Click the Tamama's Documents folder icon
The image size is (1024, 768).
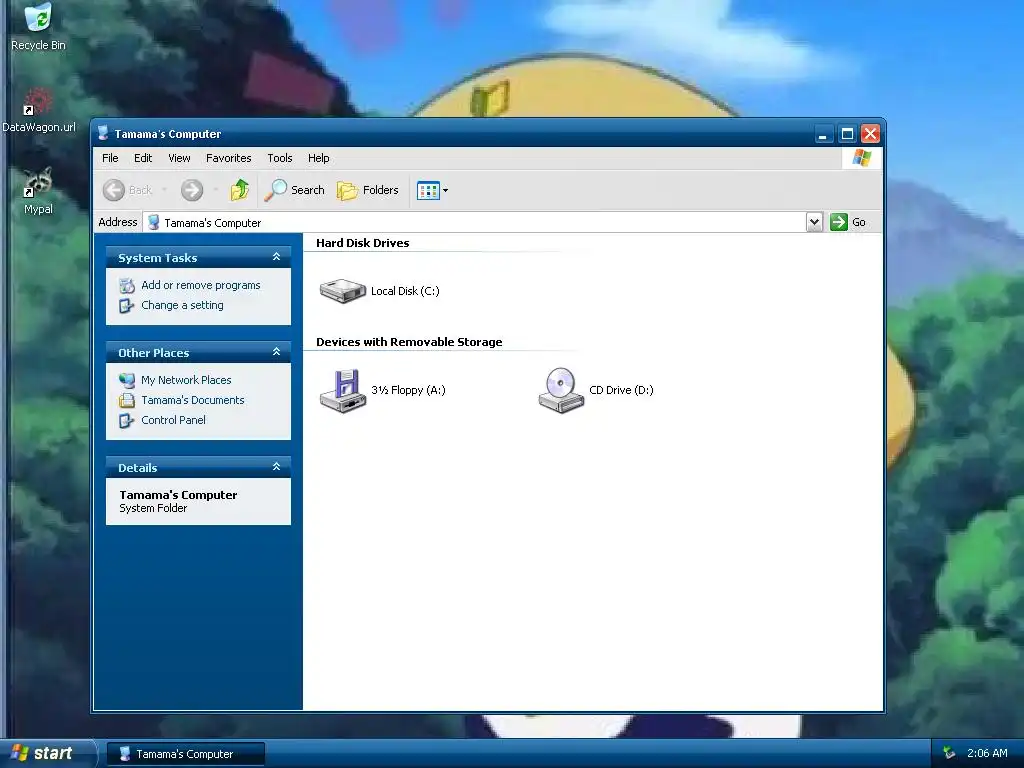pyautogui.click(x=127, y=400)
